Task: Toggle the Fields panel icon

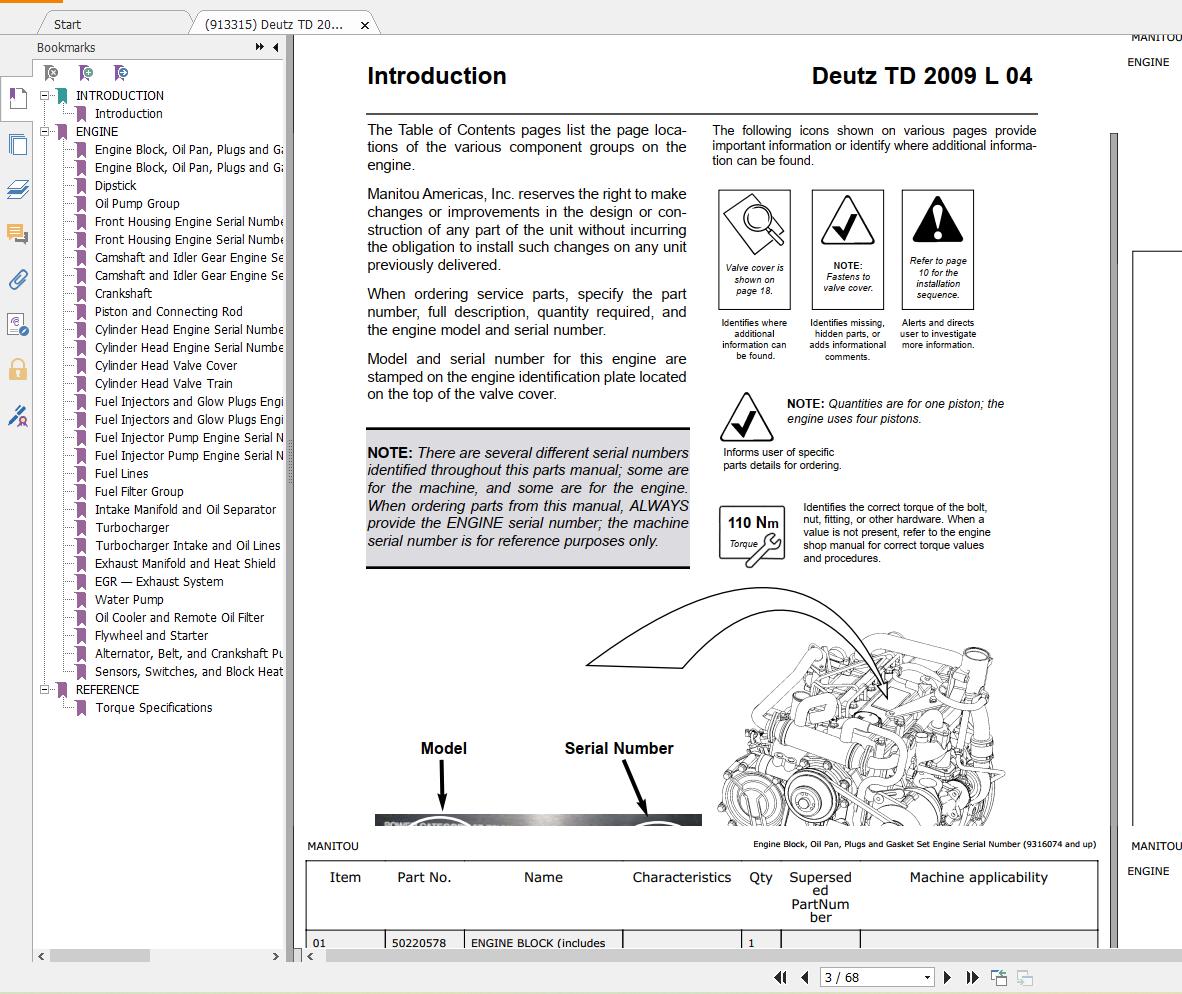Action: (x=18, y=325)
